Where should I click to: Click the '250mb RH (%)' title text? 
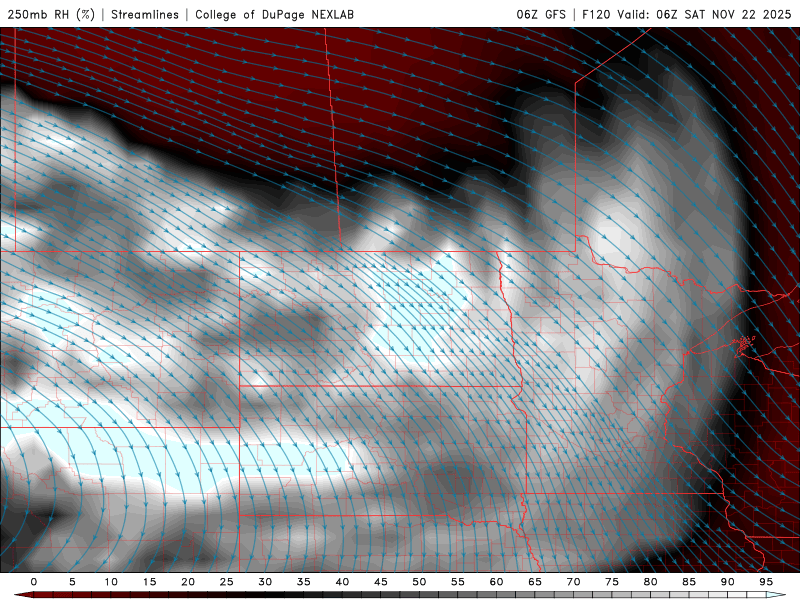click(51, 14)
